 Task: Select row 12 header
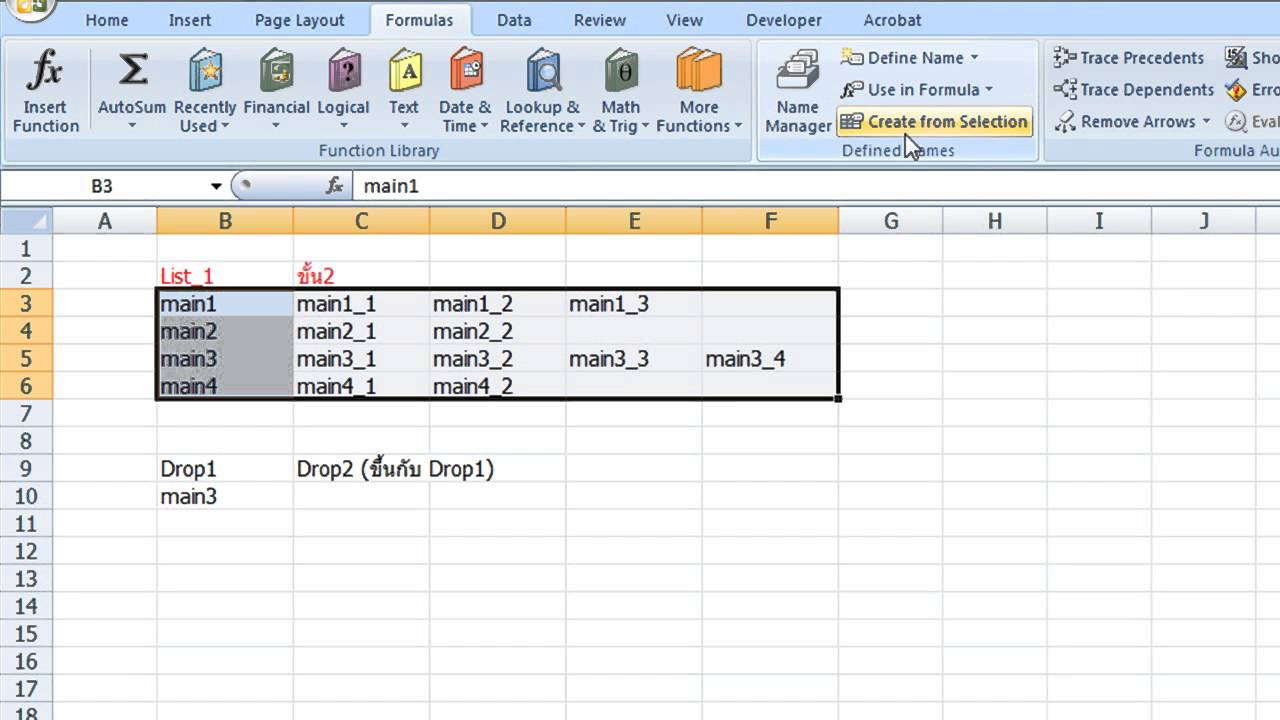(26, 551)
